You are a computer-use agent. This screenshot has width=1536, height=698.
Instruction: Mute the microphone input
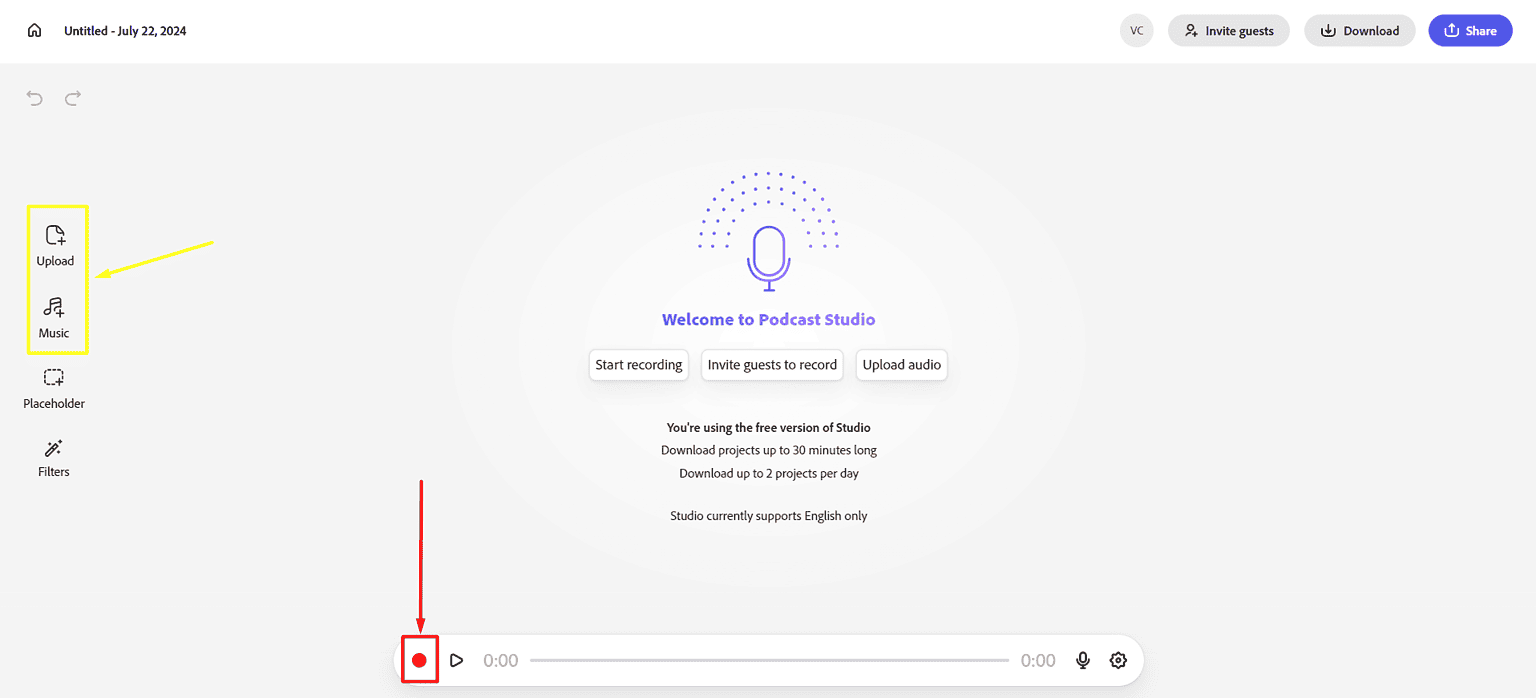(x=1083, y=660)
